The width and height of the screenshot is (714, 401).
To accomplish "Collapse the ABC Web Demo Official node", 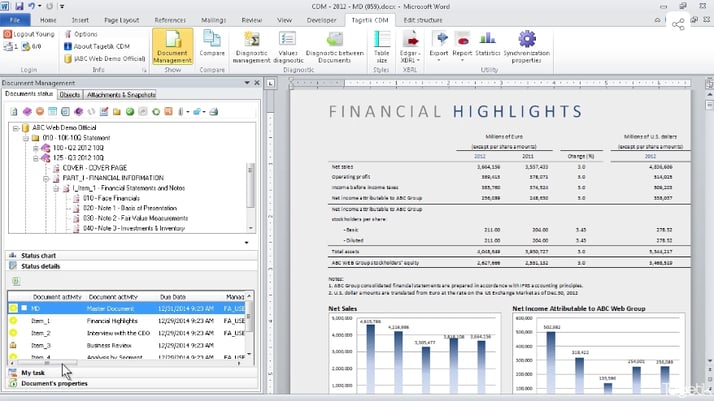I will 16,128.
